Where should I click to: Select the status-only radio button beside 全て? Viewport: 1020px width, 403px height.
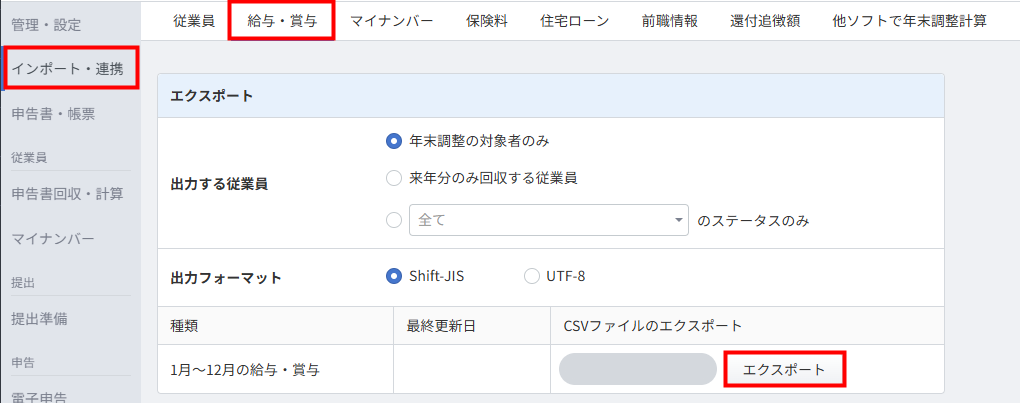coord(394,220)
